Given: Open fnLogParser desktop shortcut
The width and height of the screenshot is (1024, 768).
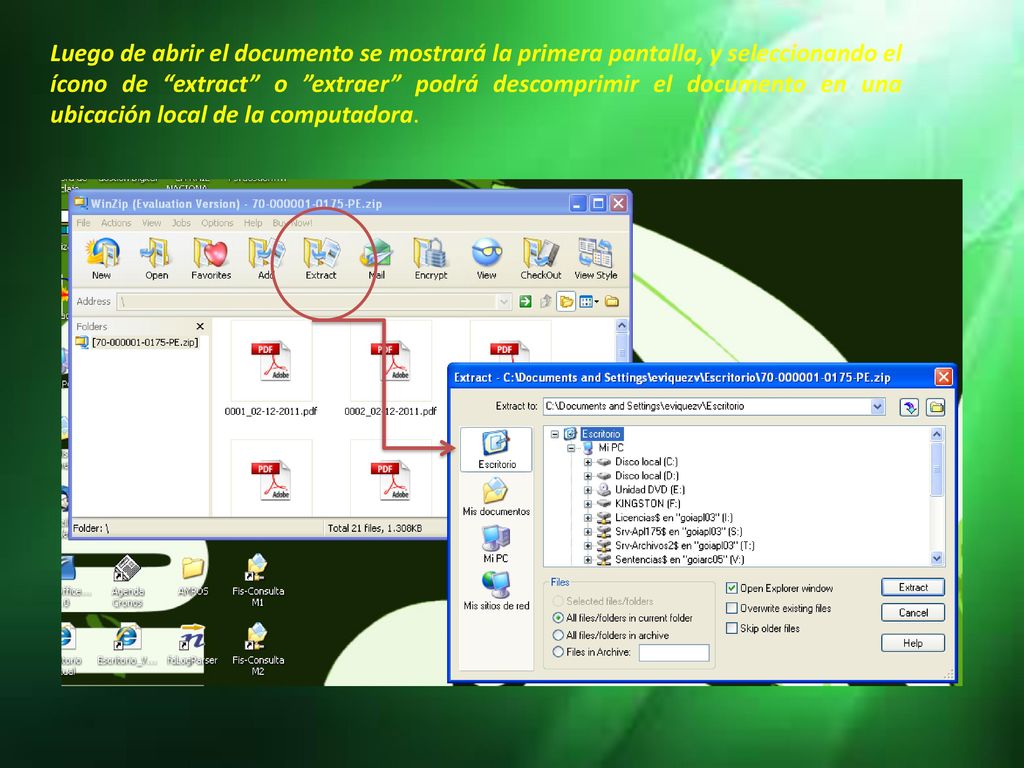Looking at the screenshot, I should pyautogui.click(x=192, y=645).
